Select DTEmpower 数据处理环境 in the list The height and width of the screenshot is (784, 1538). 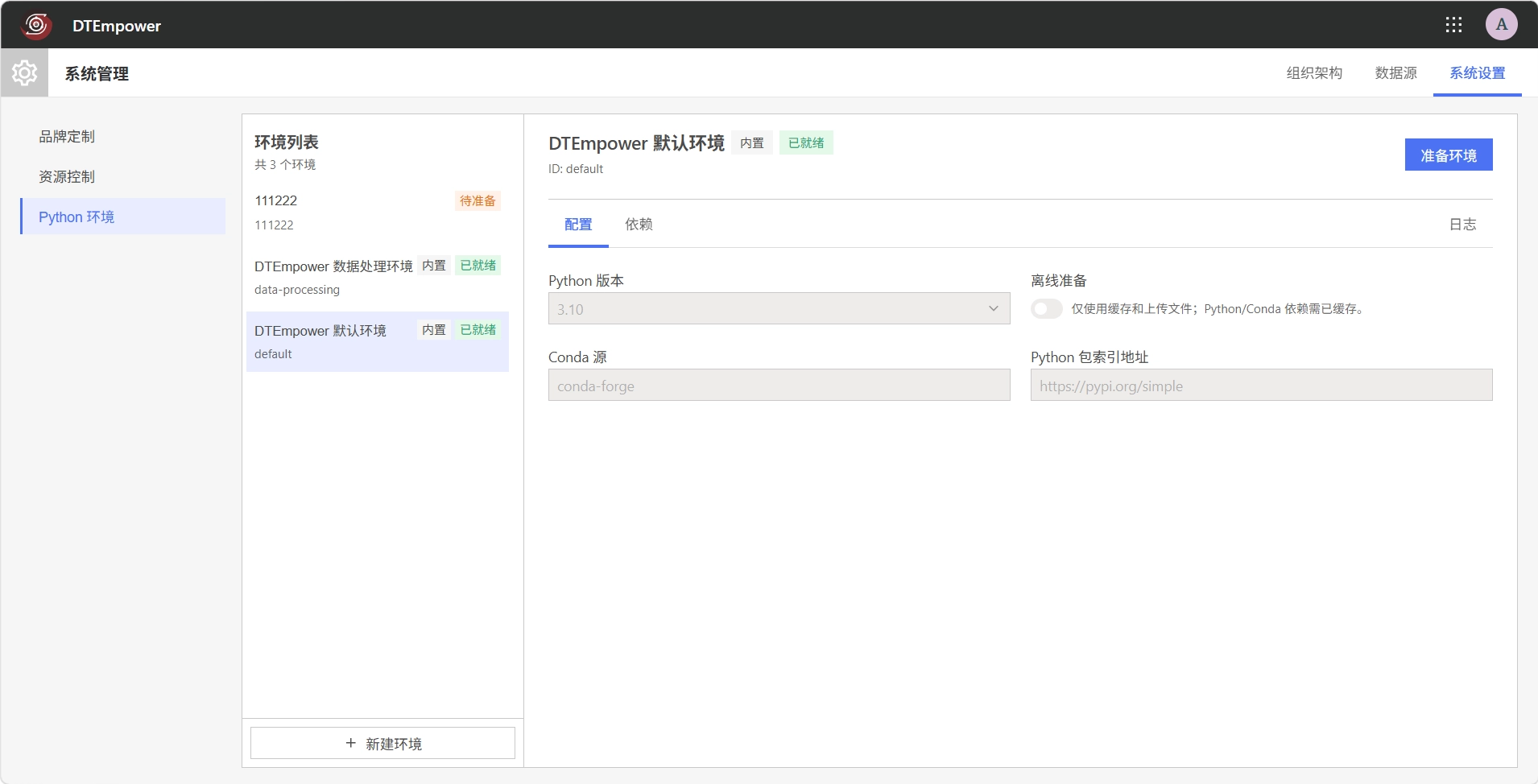pyautogui.click(x=377, y=277)
